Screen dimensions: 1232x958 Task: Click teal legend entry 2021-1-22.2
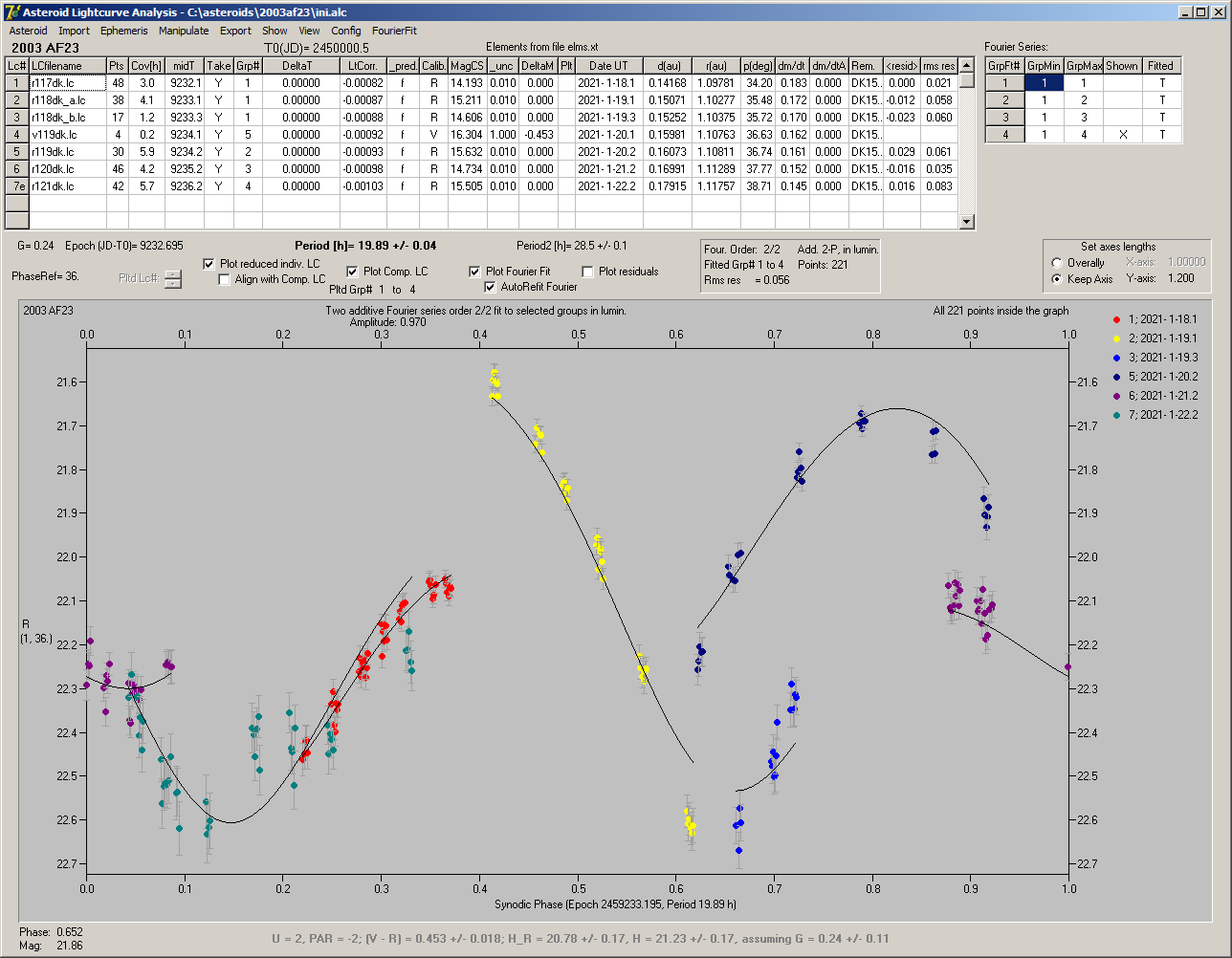coord(1155,414)
